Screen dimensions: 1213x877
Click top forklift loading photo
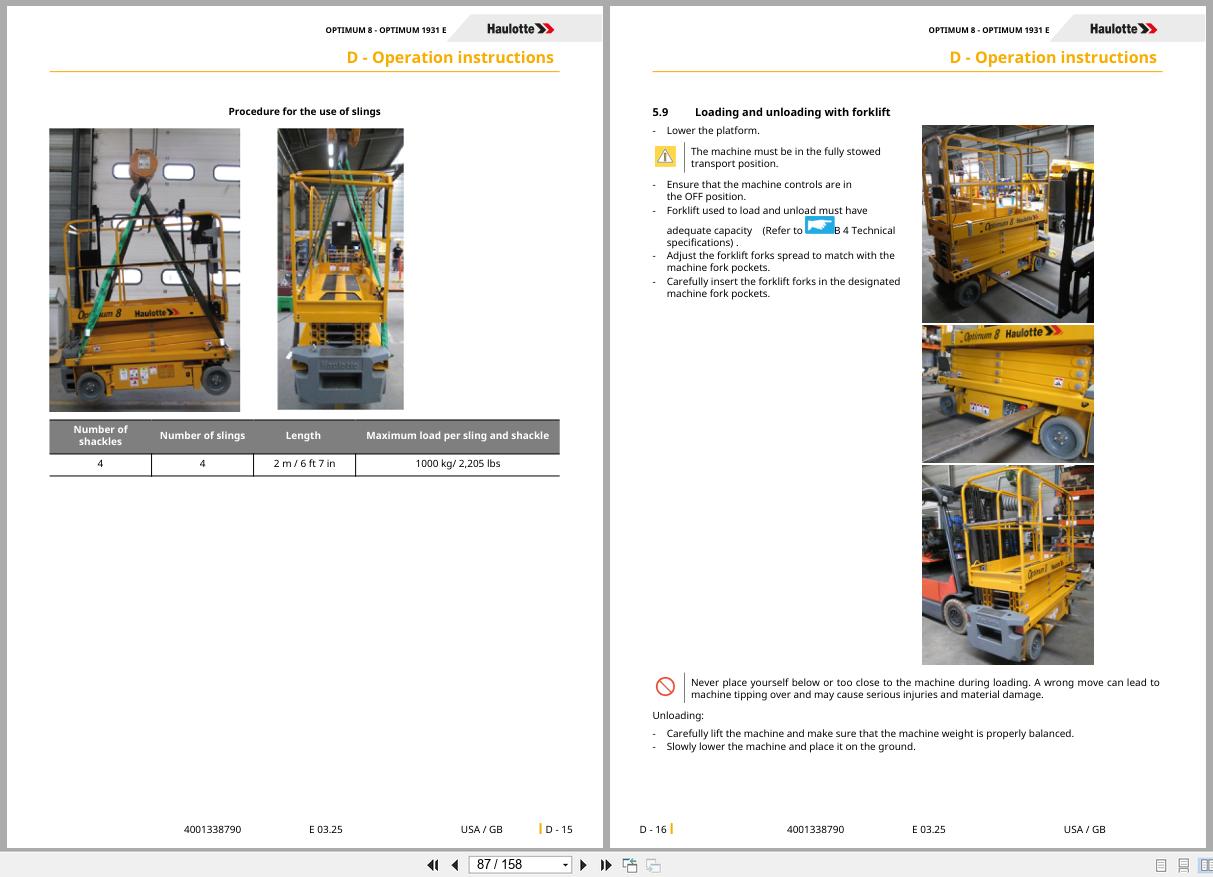[x=1007, y=223]
